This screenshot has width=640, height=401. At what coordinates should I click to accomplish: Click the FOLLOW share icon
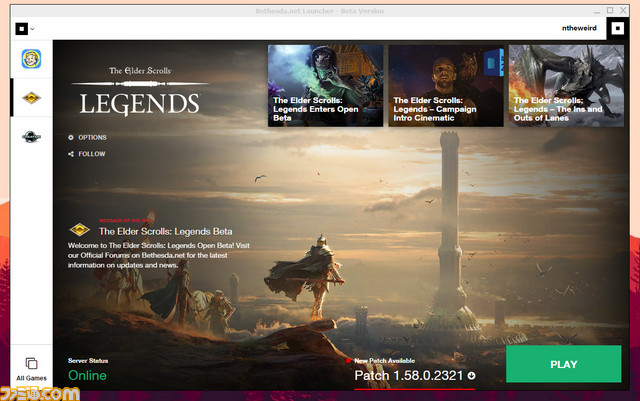71,154
